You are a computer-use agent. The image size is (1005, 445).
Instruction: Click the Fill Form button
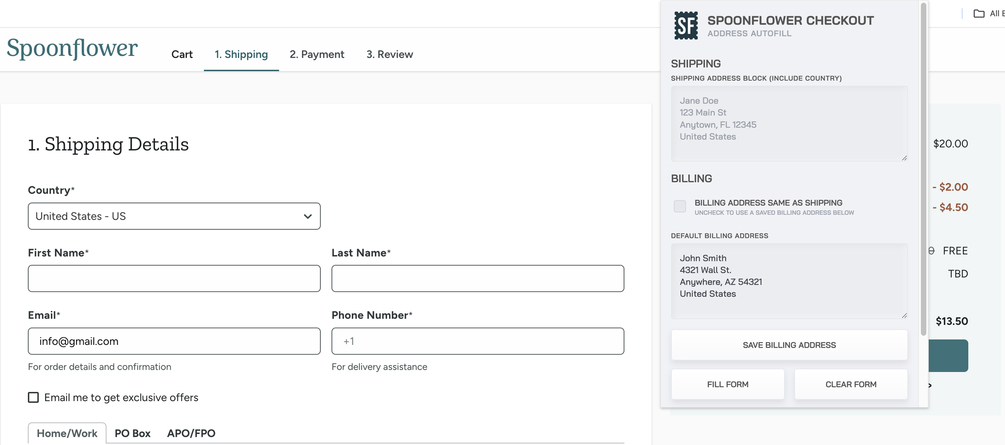pos(727,384)
